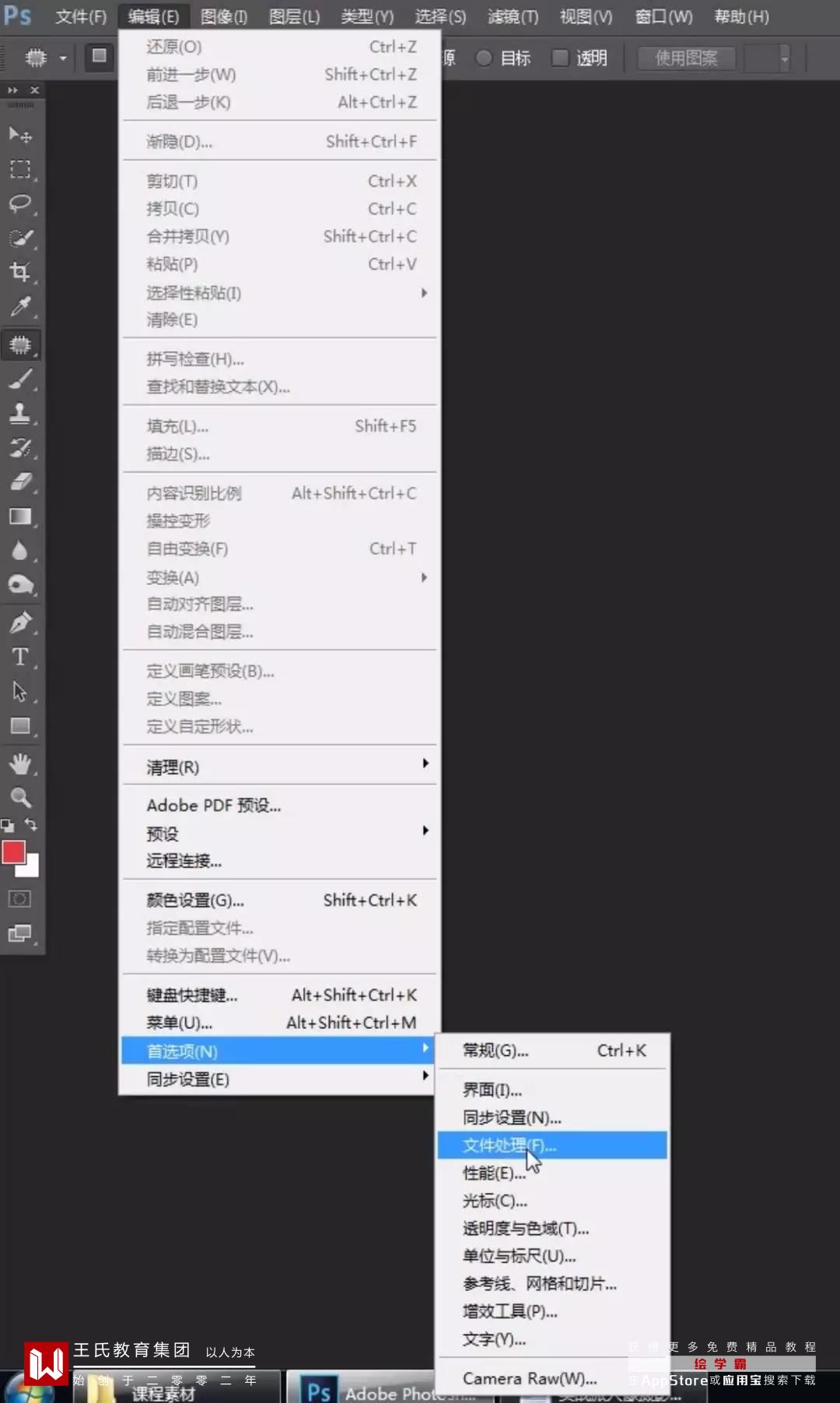Select the Pen tool
Image resolution: width=840 pixels, height=1403 pixels.
pos(20,623)
